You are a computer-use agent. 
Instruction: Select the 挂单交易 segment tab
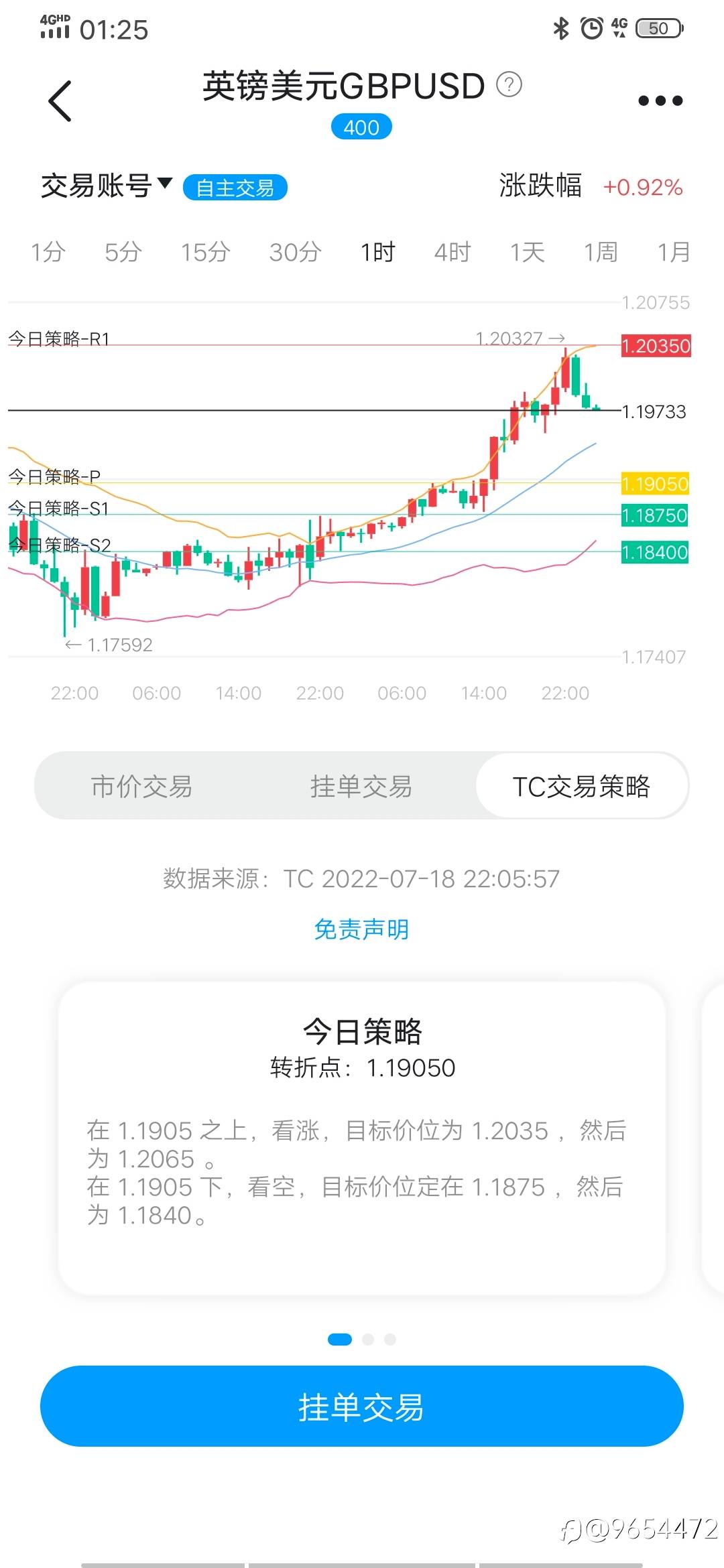pyautogui.click(x=361, y=786)
